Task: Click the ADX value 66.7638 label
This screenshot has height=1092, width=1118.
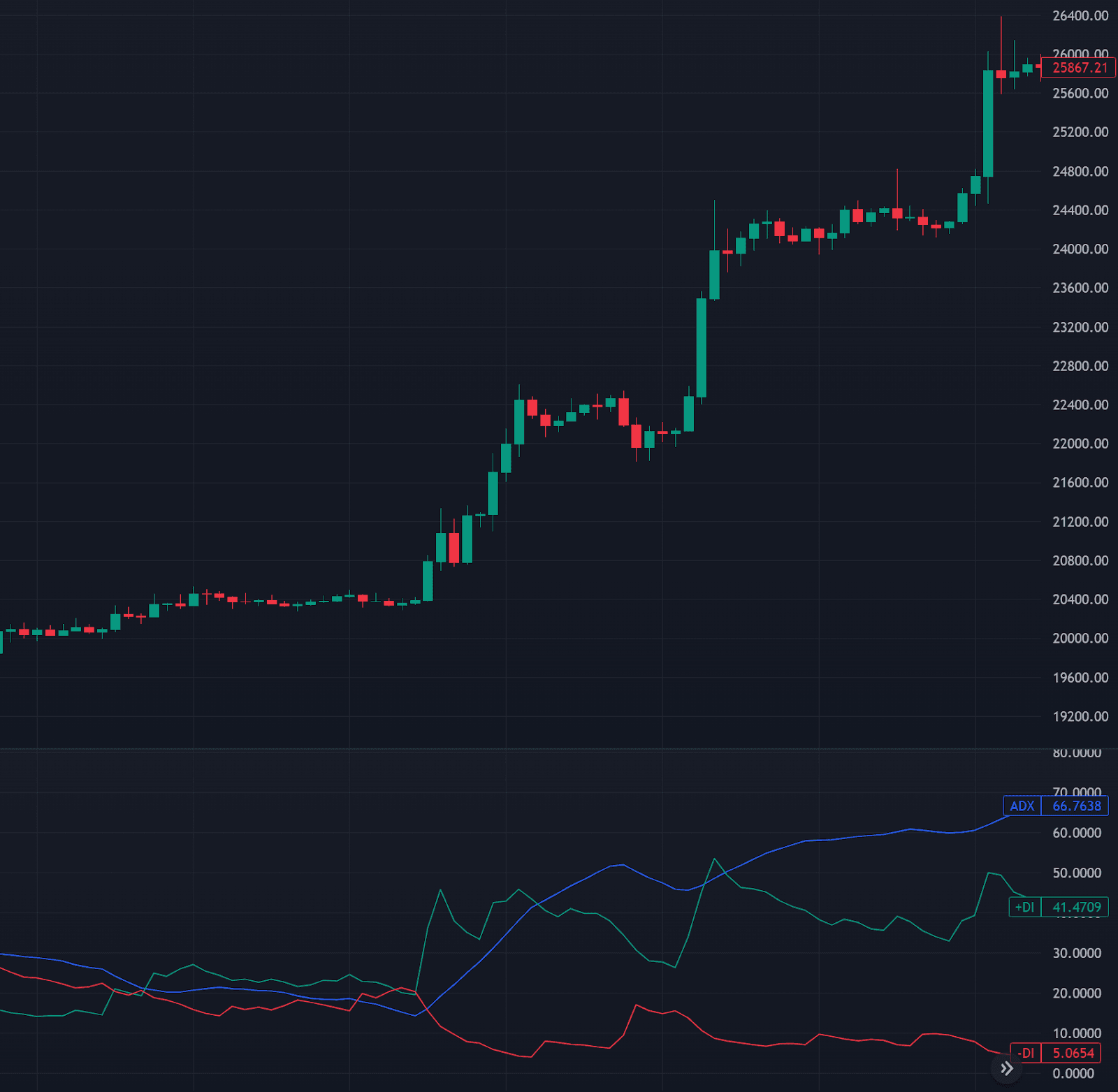Action: coord(1076,806)
